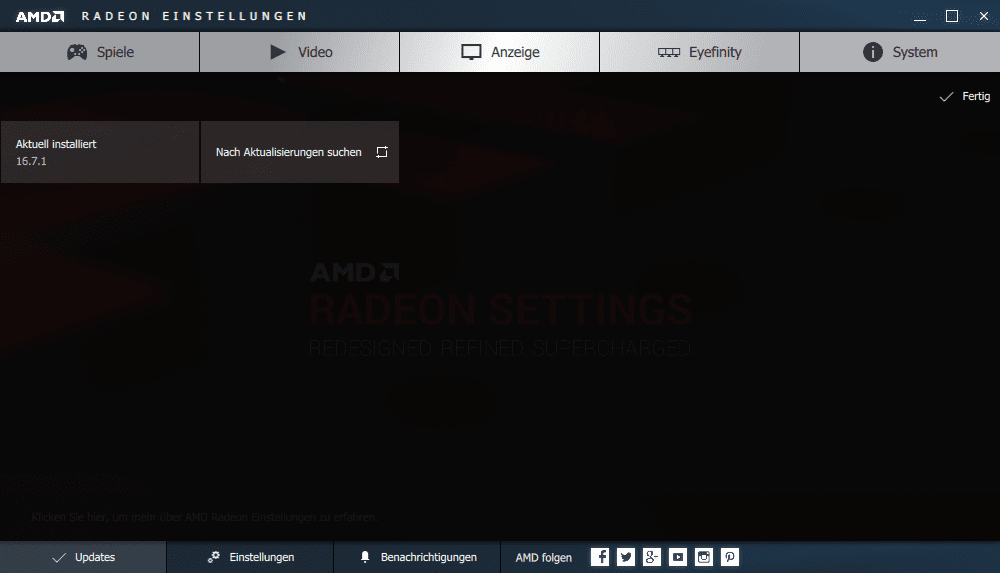Click the Fertig button

click(965, 96)
